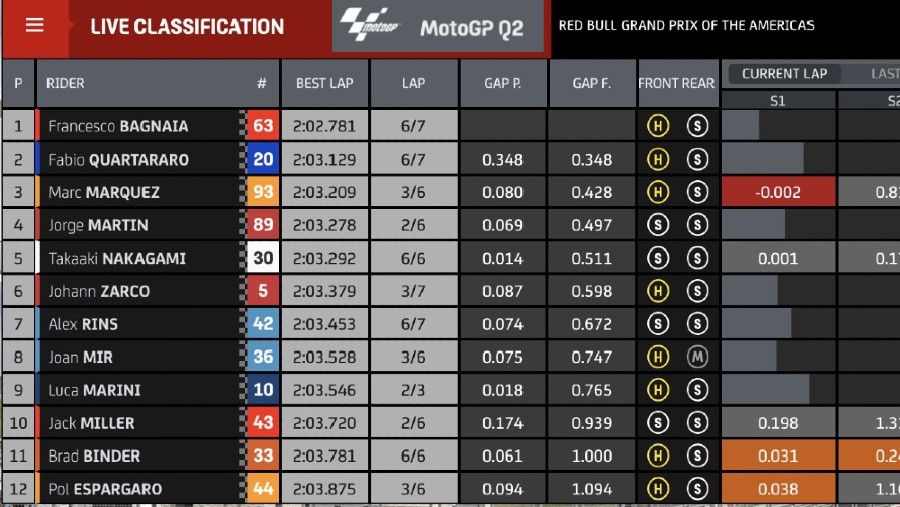900x507 pixels.
Task: Click the Gap F. column header
Action: tap(592, 83)
